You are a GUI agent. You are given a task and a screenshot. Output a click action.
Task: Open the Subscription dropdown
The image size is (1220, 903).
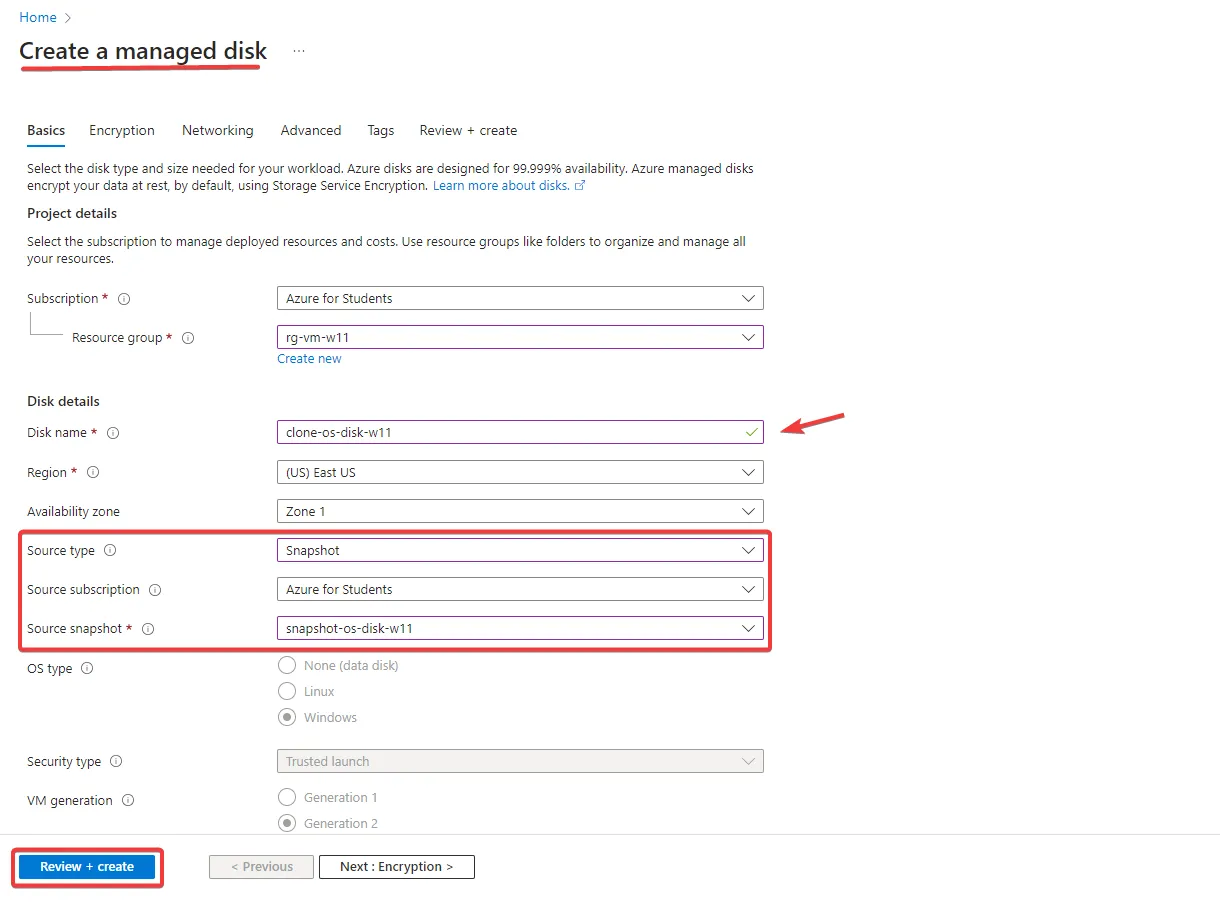[520, 298]
